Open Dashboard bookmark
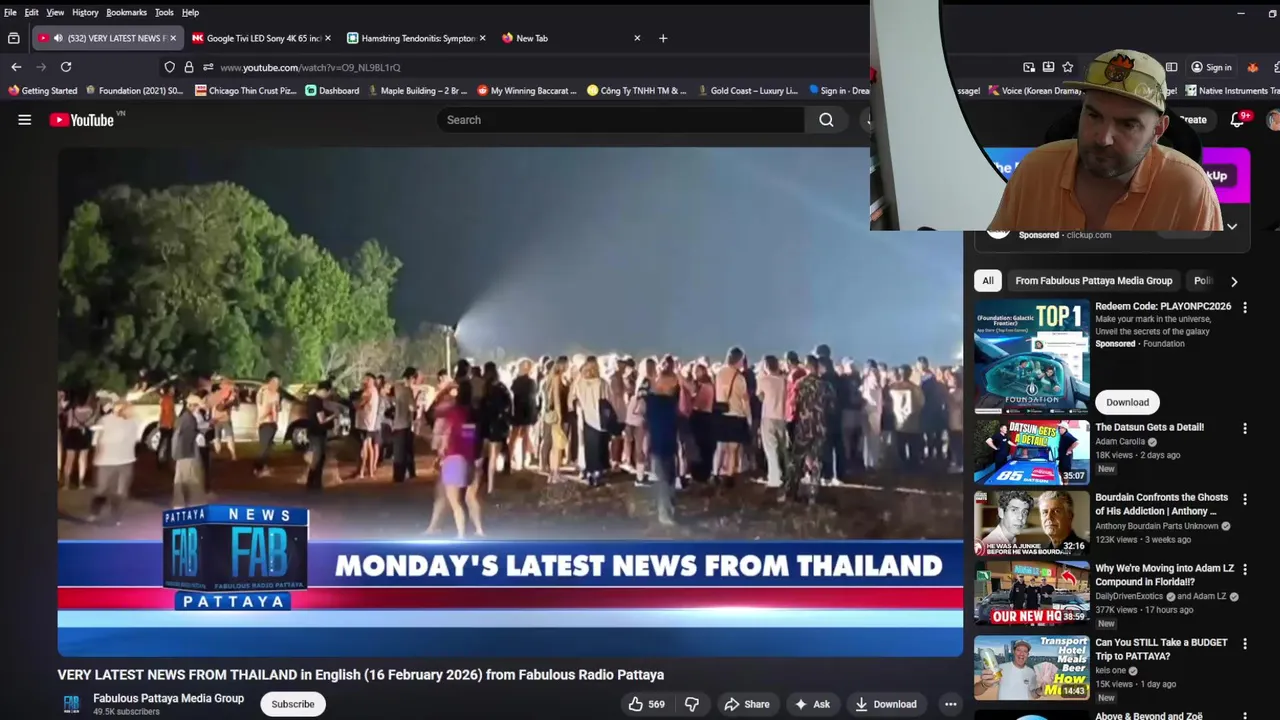 point(332,90)
